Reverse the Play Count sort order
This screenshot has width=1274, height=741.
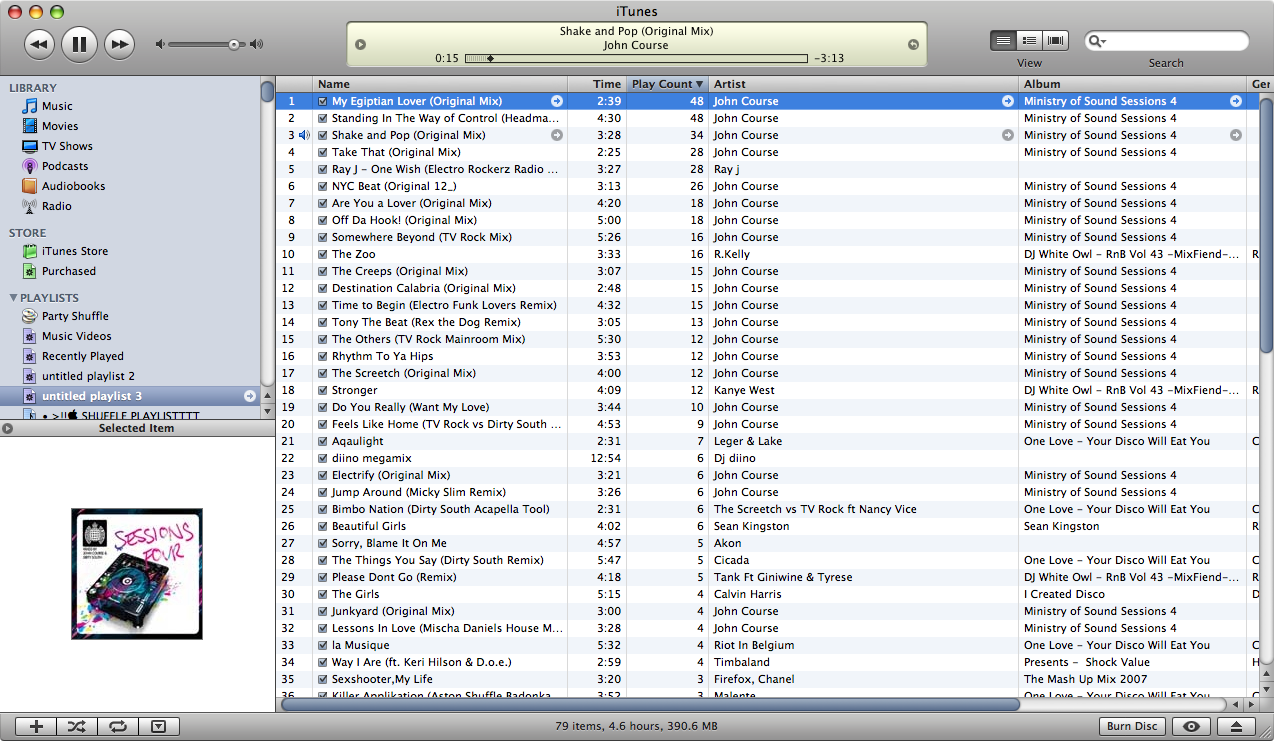click(x=667, y=84)
